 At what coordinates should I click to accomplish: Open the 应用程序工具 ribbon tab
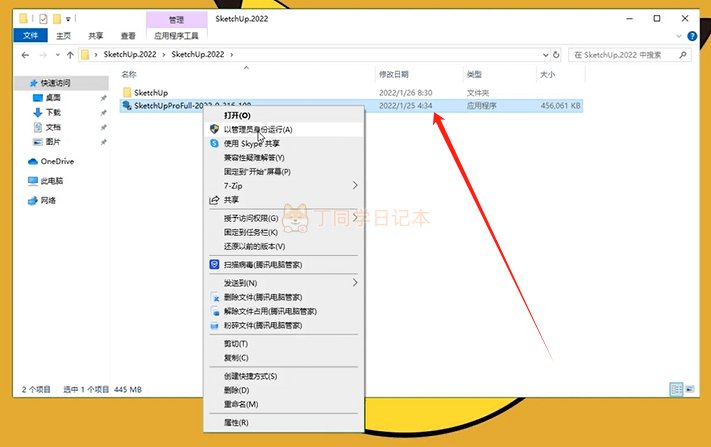tap(176, 35)
